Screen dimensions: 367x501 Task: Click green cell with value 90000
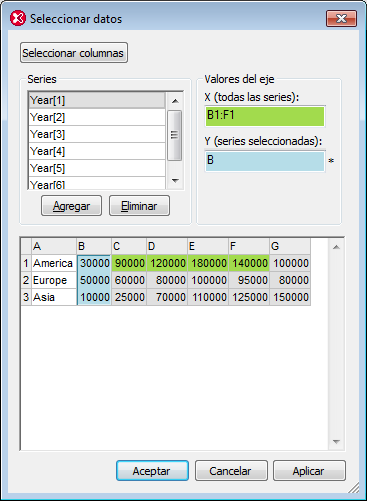coord(129,263)
